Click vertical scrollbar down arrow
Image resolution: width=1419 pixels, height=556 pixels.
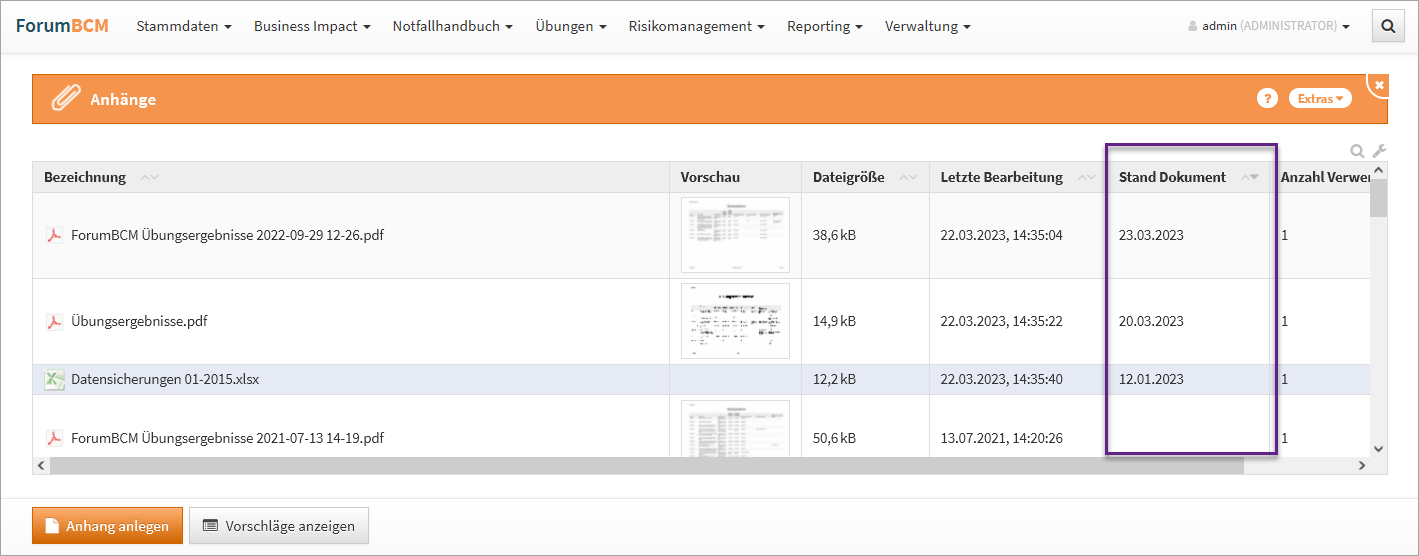click(x=1379, y=449)
